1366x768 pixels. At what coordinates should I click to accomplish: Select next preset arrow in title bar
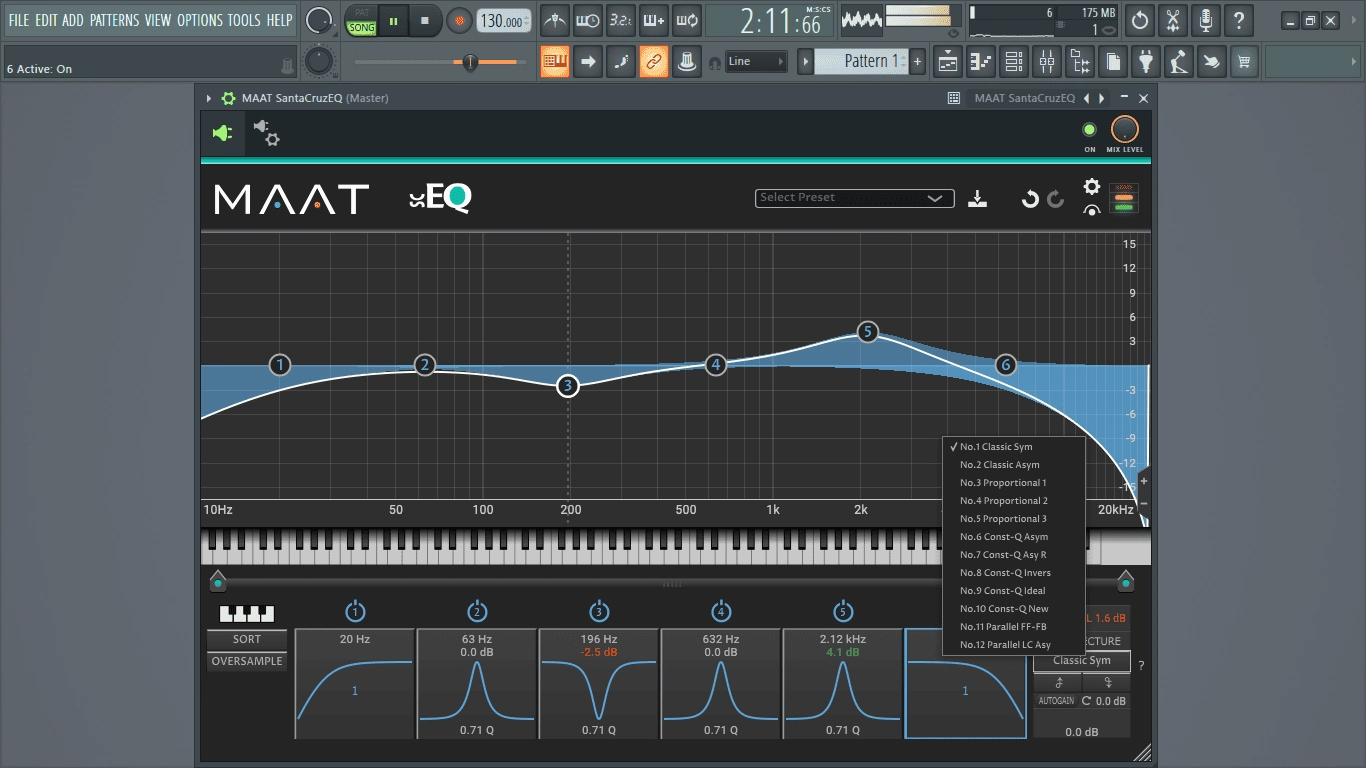pos(1102,98)
